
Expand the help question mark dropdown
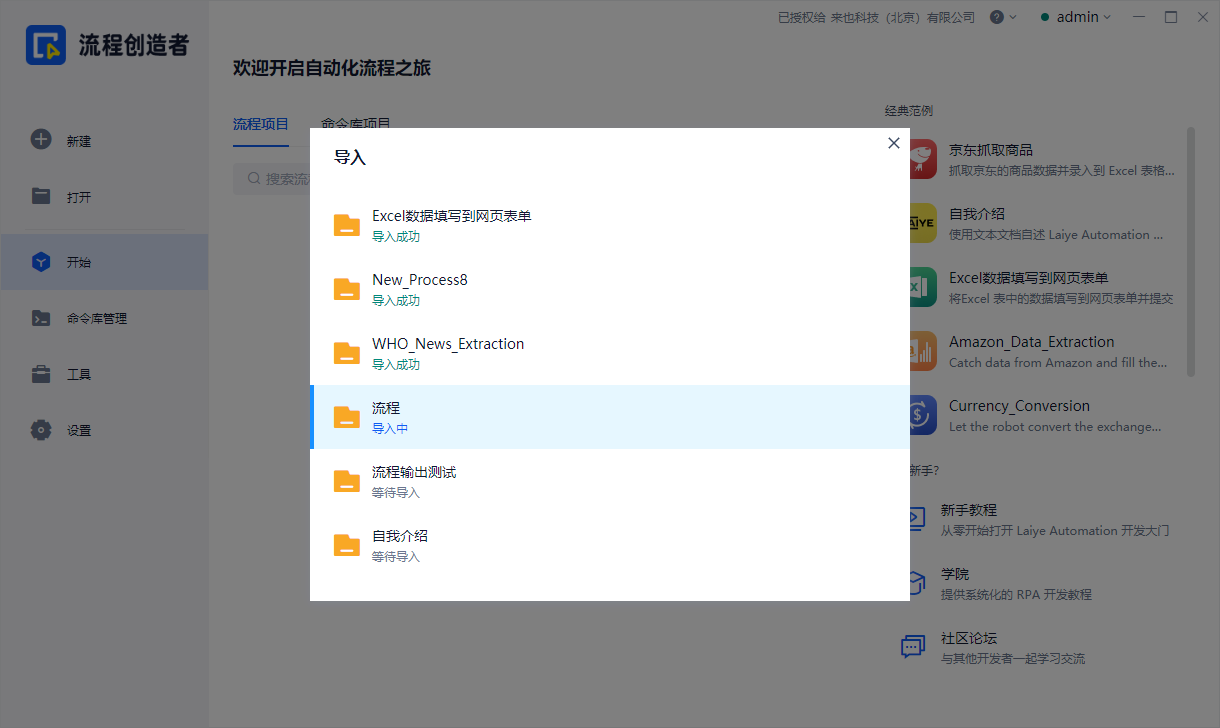click(1002, 17)
